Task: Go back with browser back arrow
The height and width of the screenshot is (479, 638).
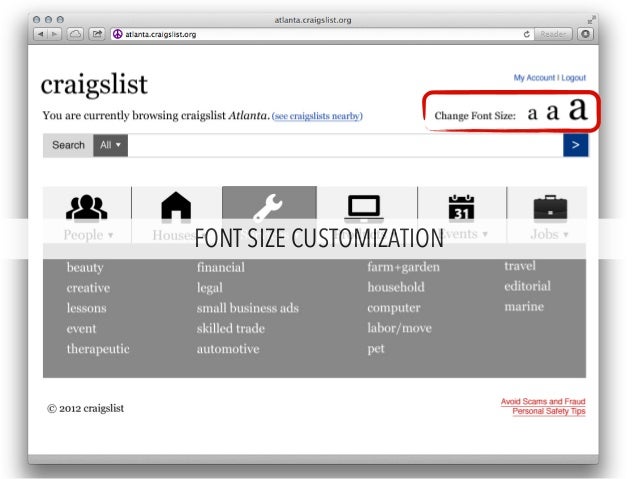Action: point(41,34)
